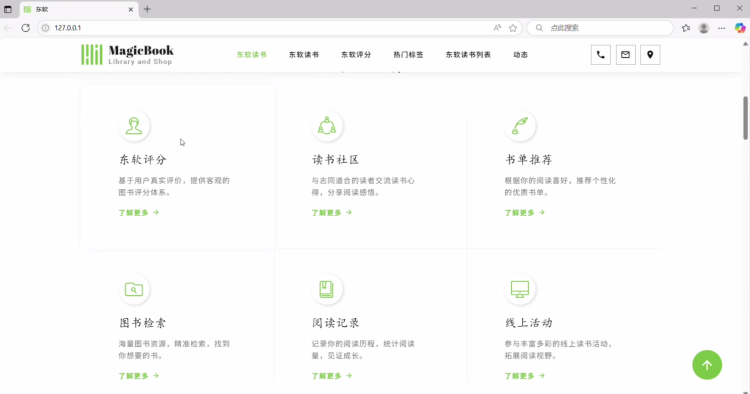750x394 pixels.
Task: Close the 东软 browser tab
Action: click(x=131, y=9)
